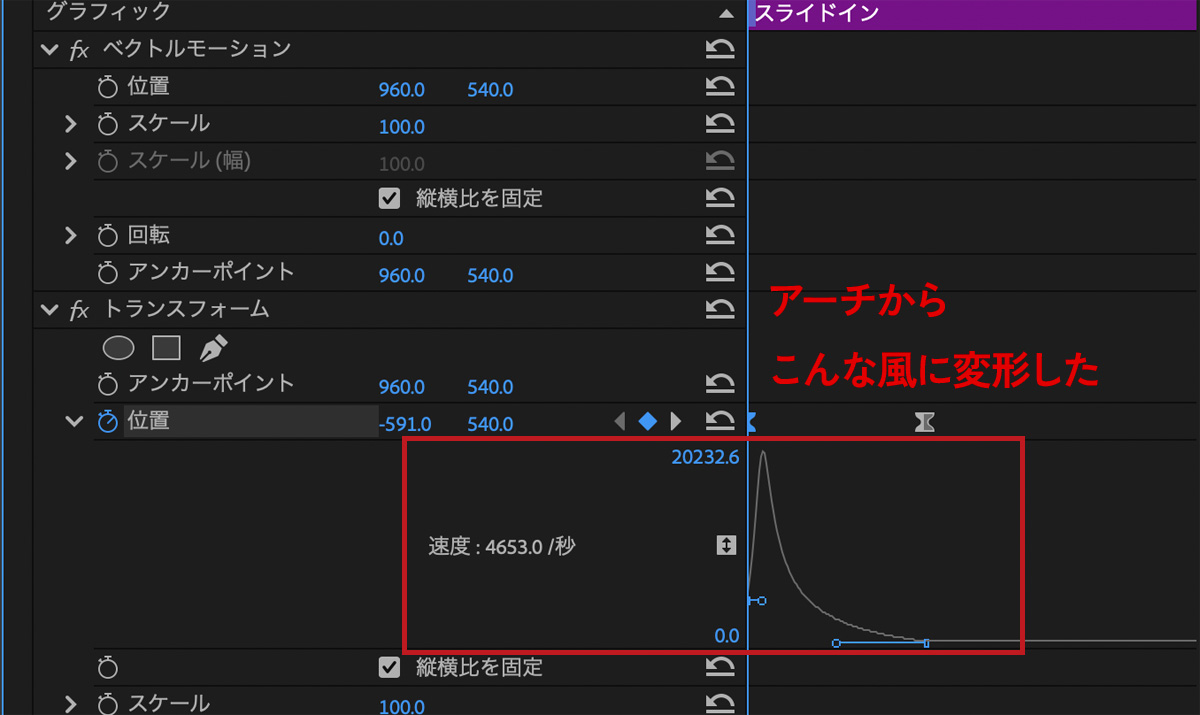Screen dimensions: 1200x715
Task: Toggle stopwatch for 回転 property
Action: (x=108, y=236)
